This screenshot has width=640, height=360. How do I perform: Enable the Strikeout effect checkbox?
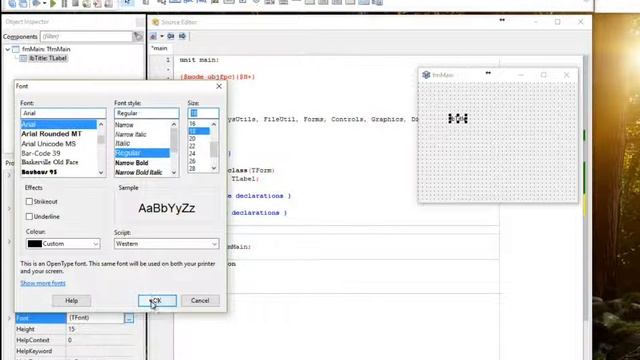(29, 201)
